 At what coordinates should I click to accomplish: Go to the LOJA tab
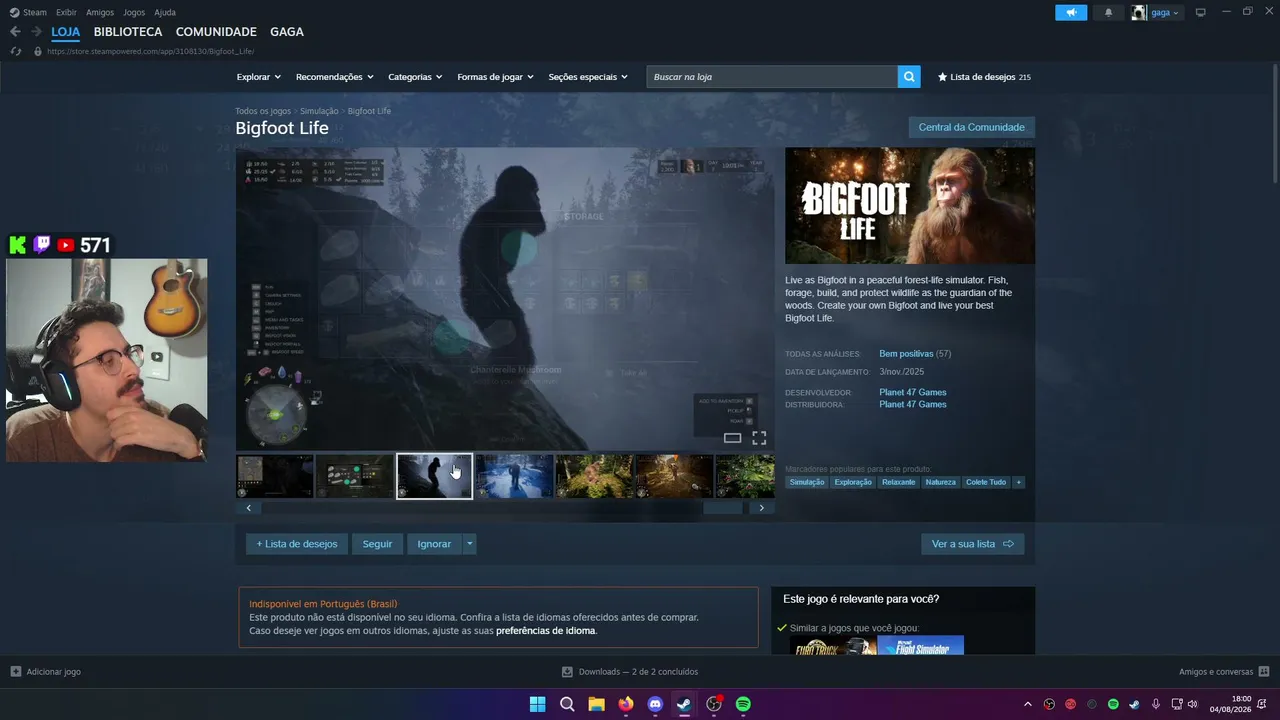[66, 32]
